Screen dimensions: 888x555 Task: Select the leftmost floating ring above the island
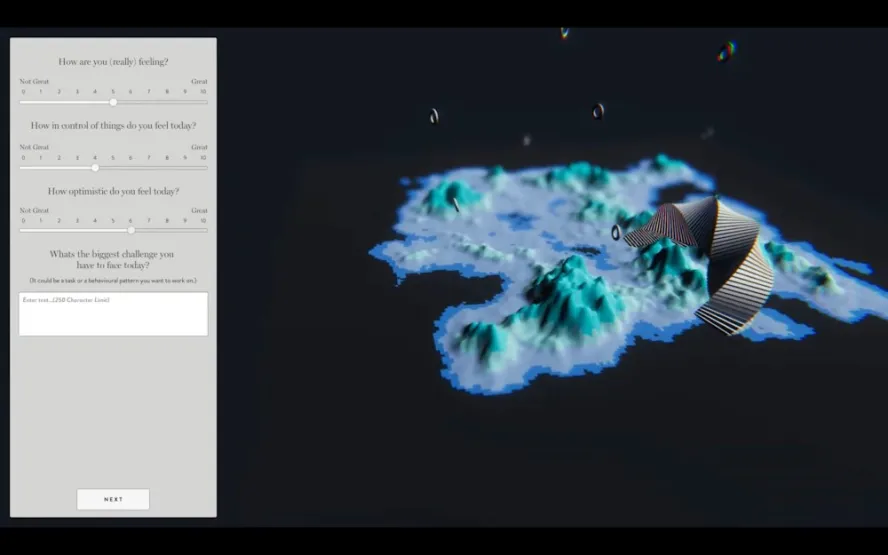[434, 116]
